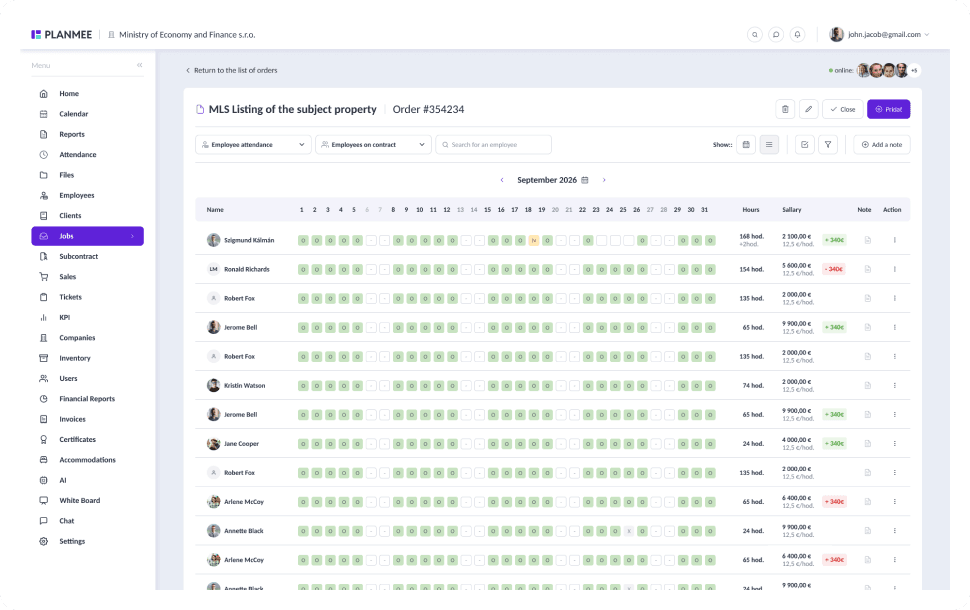Open the calendar picker beside September 2026
The image size is (970, 610).
coord(585,180)
